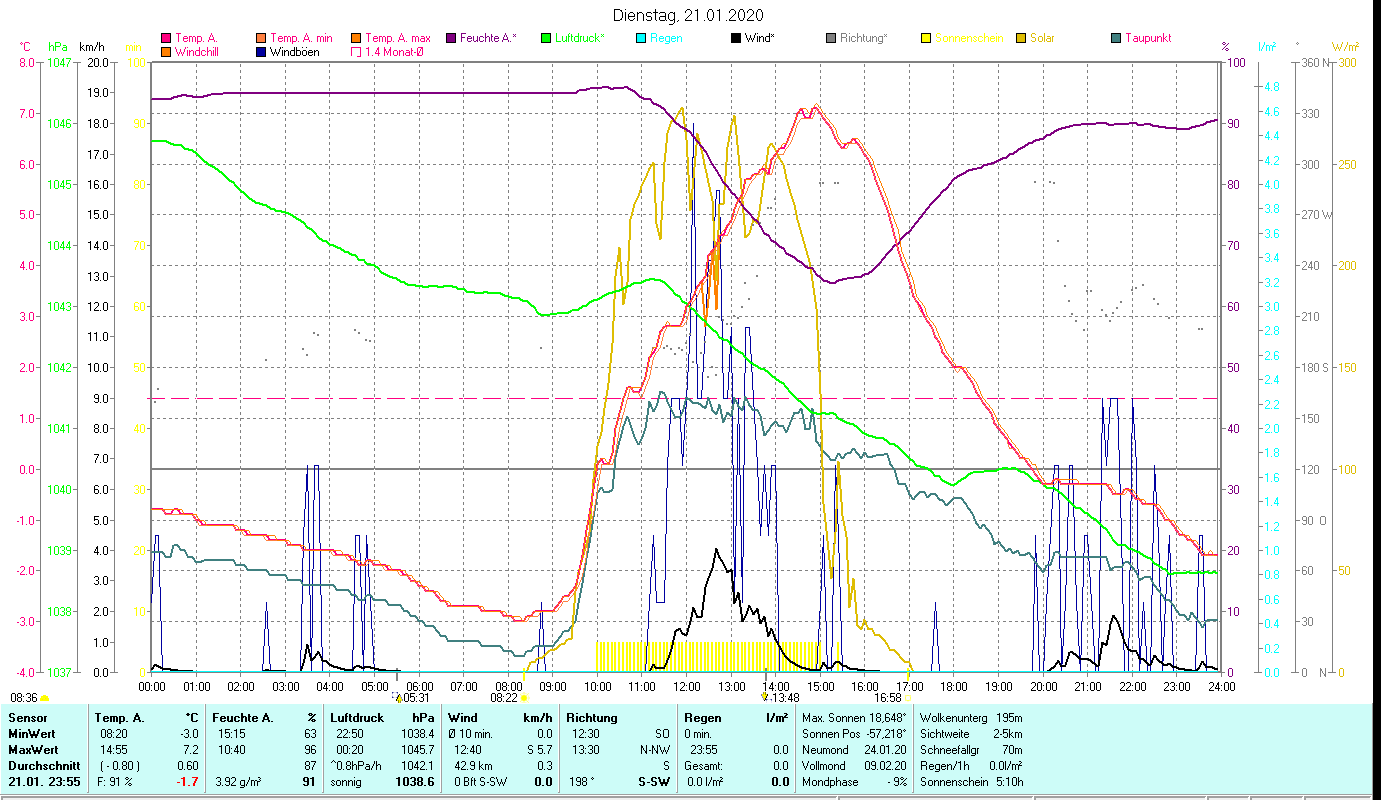Click the Sonnenschein 5:10h table entry
The height and width of the screenshot is (800, 1381).
971,782
